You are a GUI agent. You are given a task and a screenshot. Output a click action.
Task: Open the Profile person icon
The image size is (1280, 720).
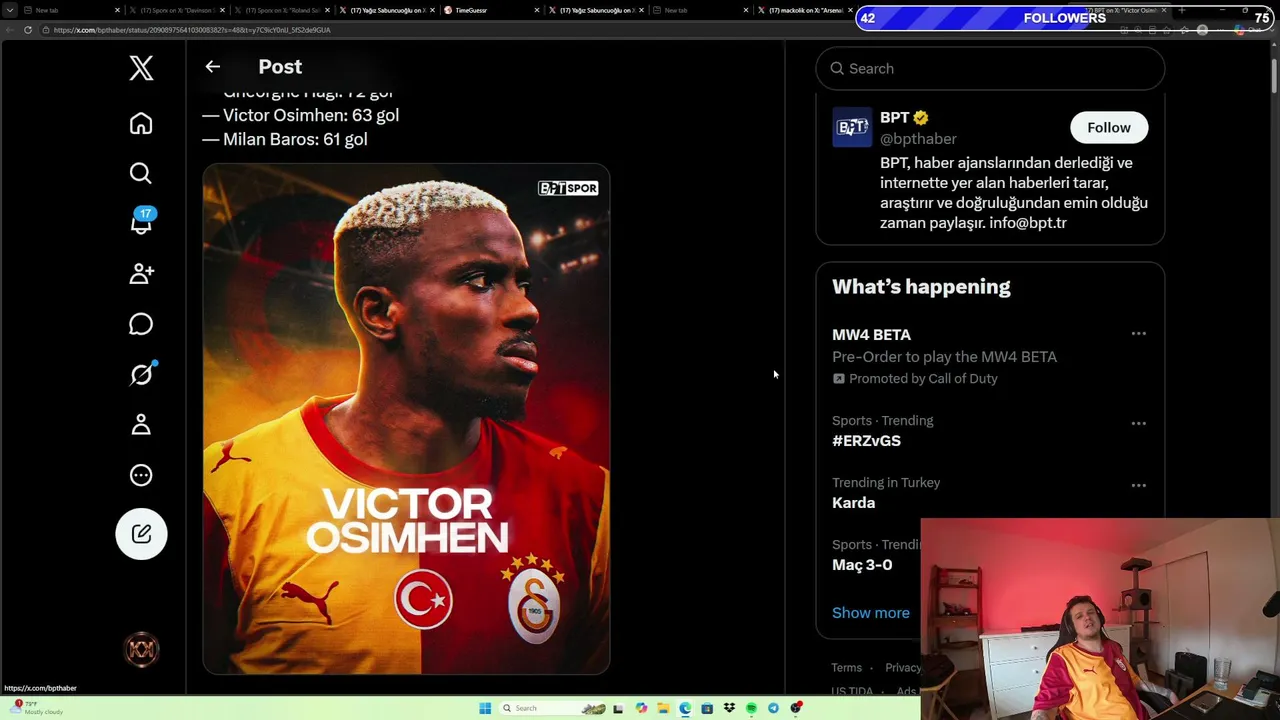(141, 425)
